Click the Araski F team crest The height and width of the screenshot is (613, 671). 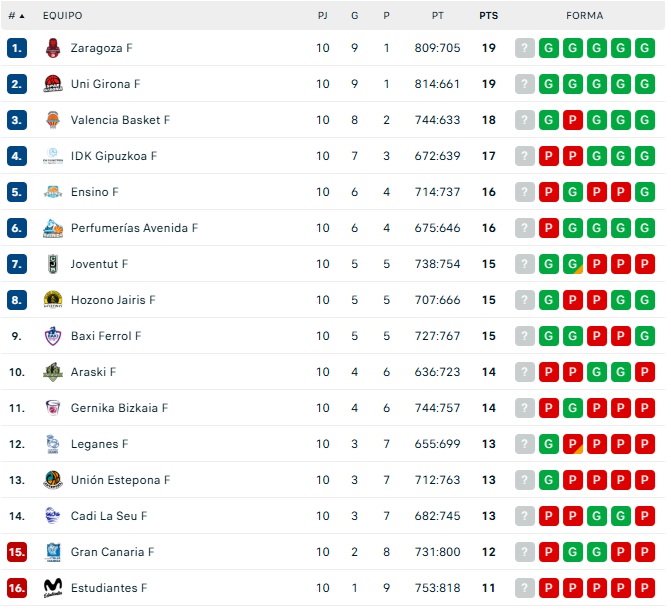(x=53, y=372)
